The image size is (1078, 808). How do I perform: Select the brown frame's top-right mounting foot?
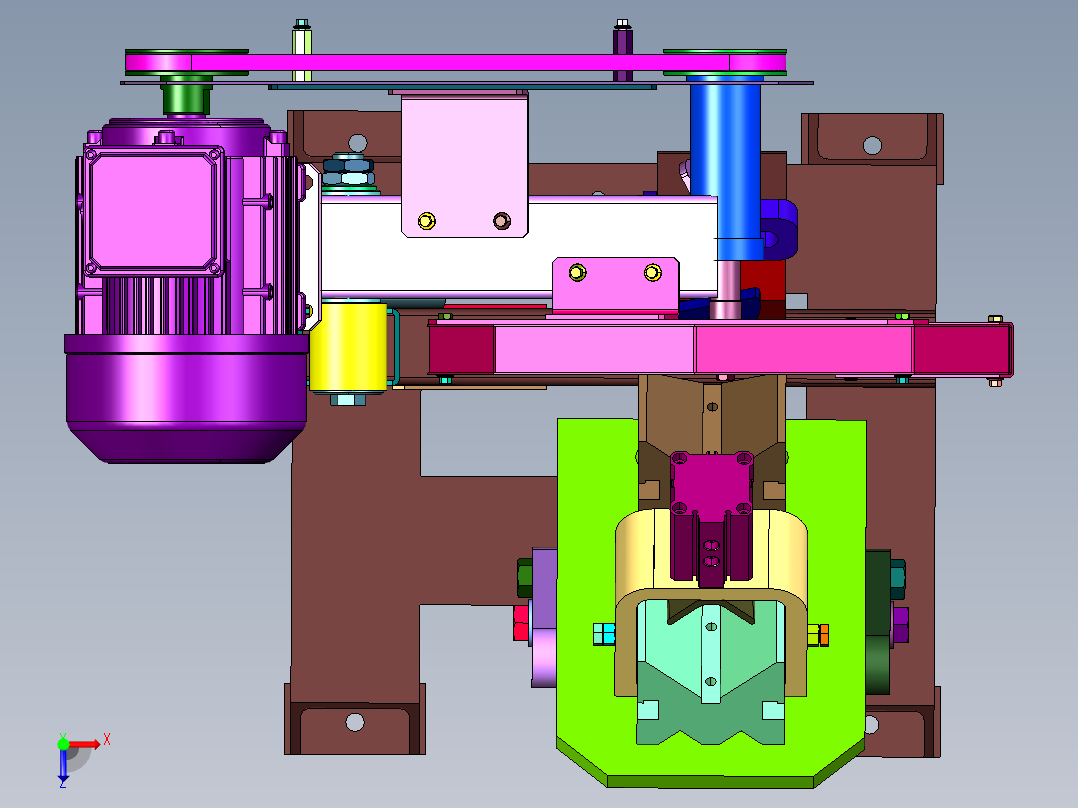(872, 139)
